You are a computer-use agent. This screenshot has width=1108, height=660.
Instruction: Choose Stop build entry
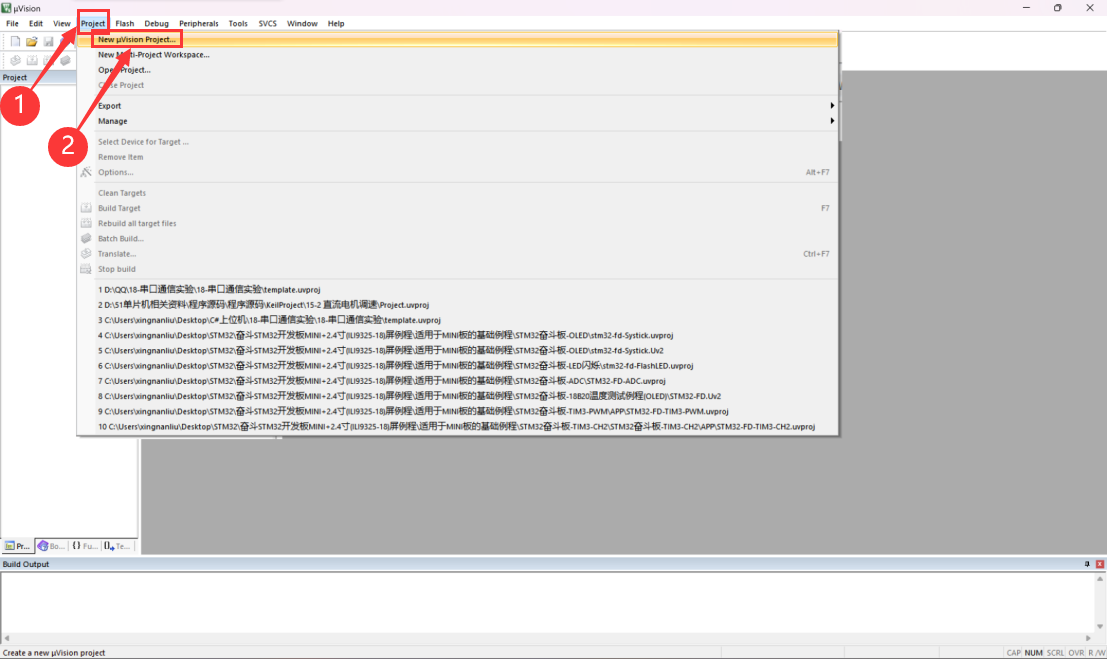pos(457,269)
